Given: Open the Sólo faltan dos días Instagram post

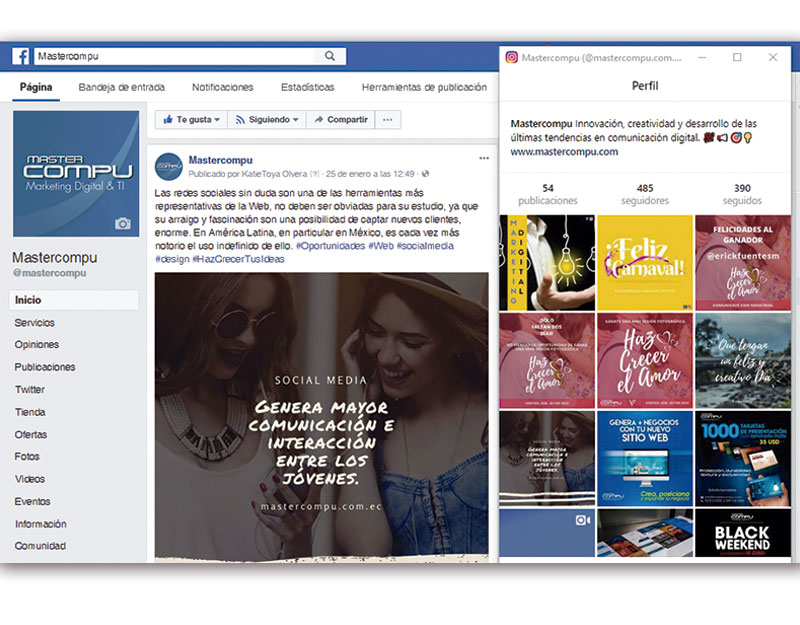Looking at the screenshot, I should 547,361.
